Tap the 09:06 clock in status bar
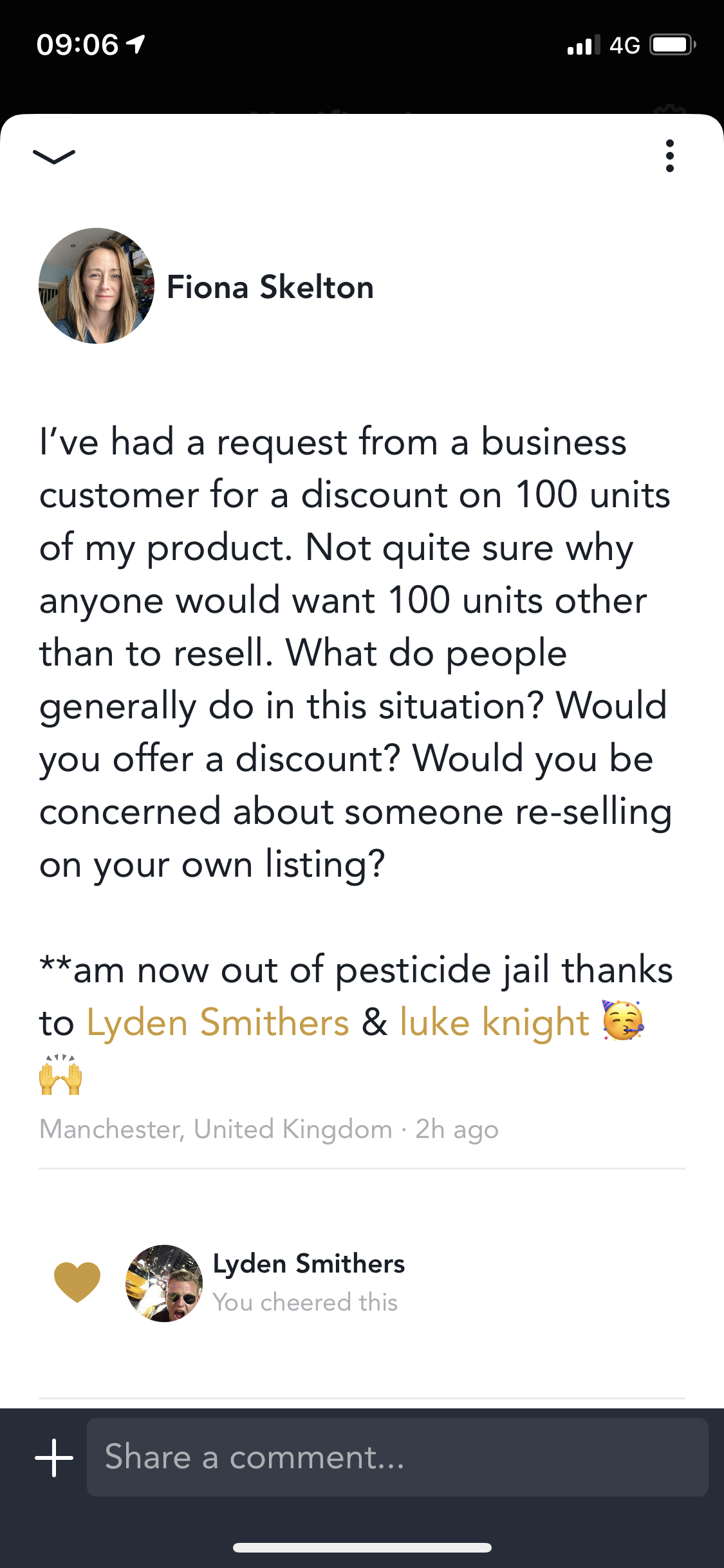Viewport: 724px width, 1568px height. point(78,45)
